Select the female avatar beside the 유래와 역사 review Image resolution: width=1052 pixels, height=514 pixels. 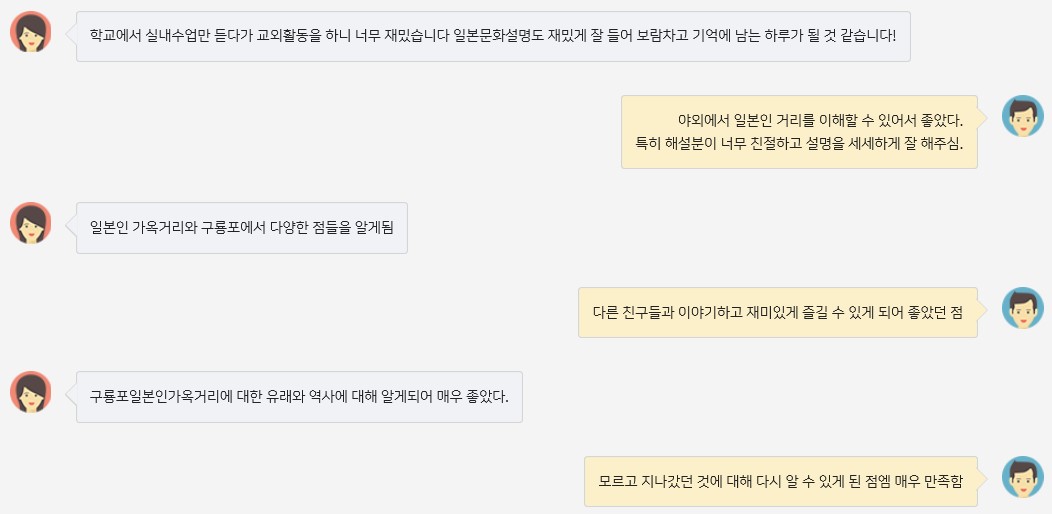[x=31, y=392]
